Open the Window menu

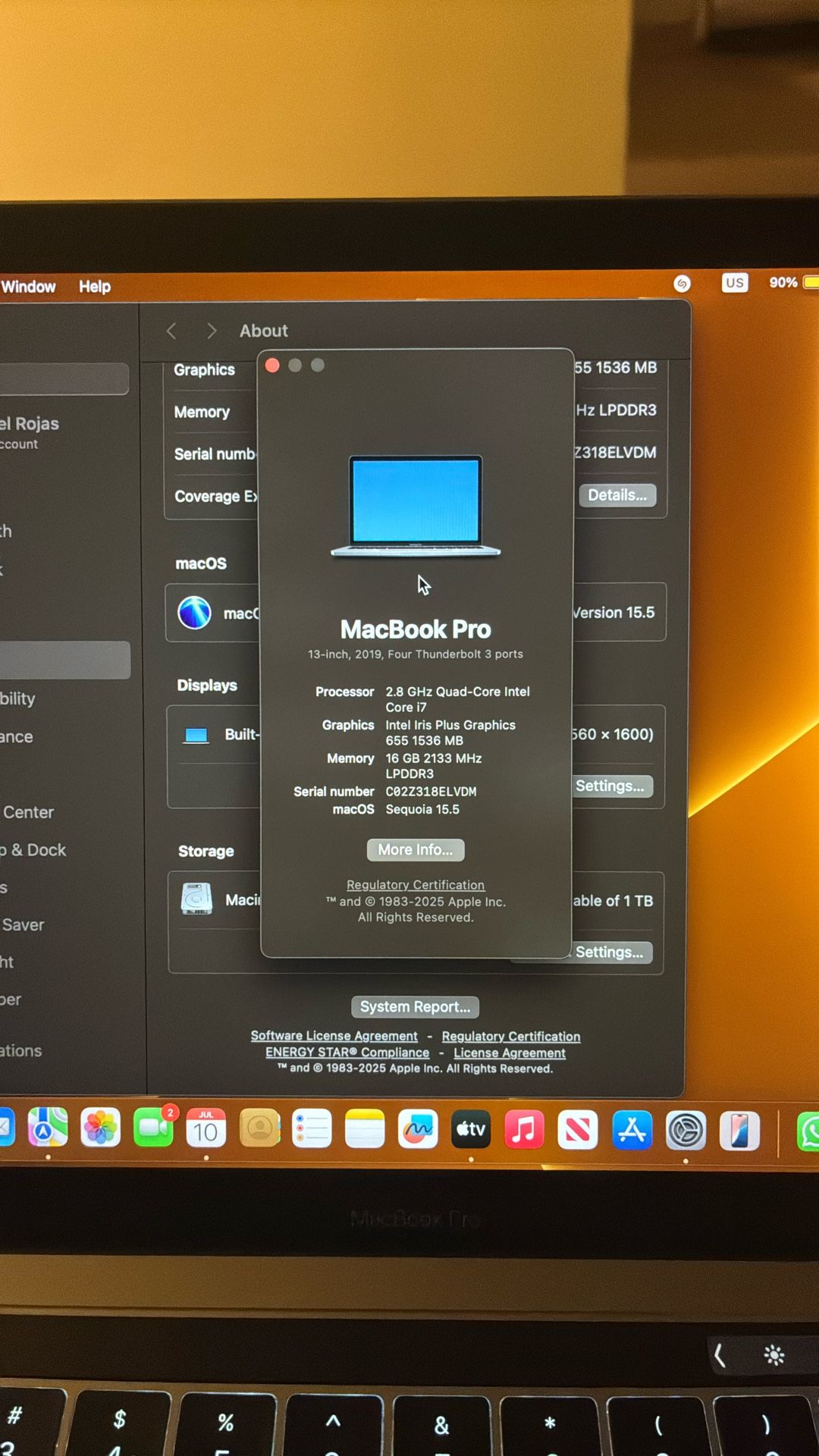coord(28,287)
